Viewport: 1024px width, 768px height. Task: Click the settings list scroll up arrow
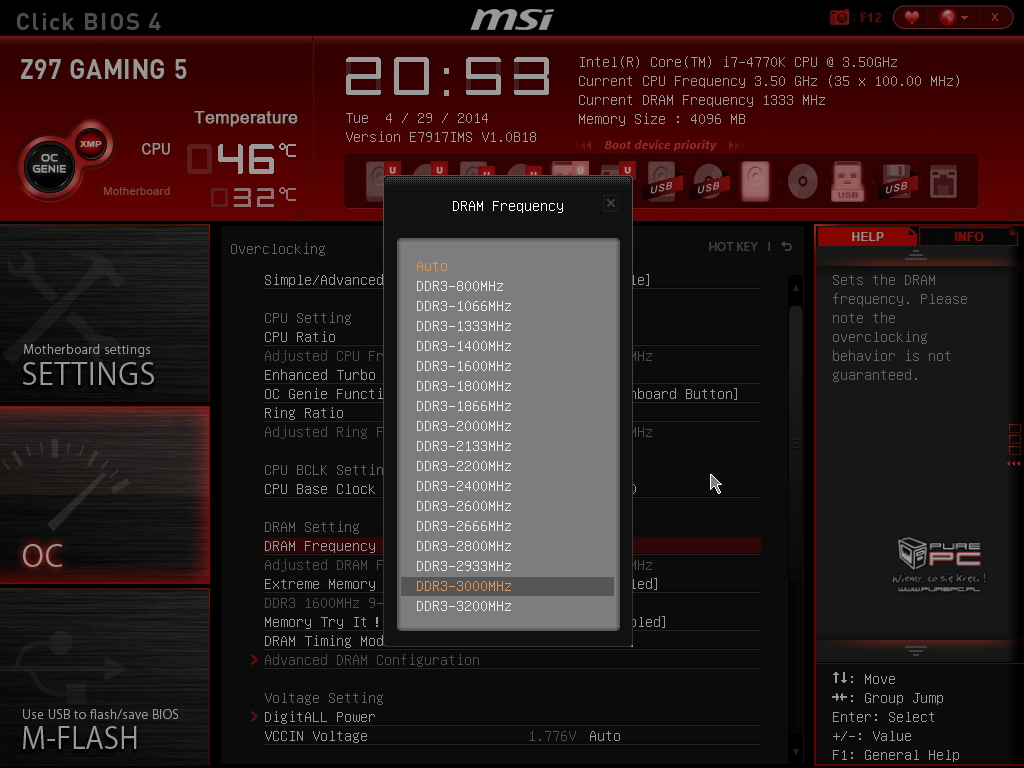pyautogui.click(x=795, y=287)
